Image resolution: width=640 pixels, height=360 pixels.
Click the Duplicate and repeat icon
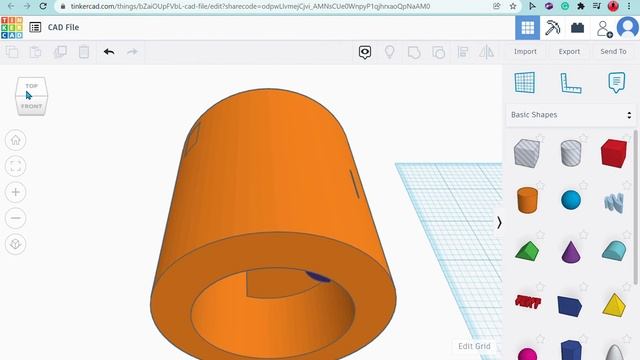click(60, 52)
